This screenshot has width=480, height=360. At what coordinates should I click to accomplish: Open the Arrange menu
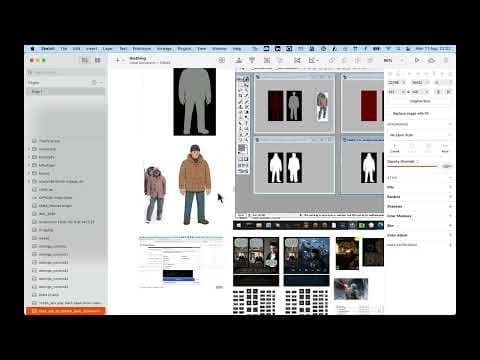[x=164, y=49]
